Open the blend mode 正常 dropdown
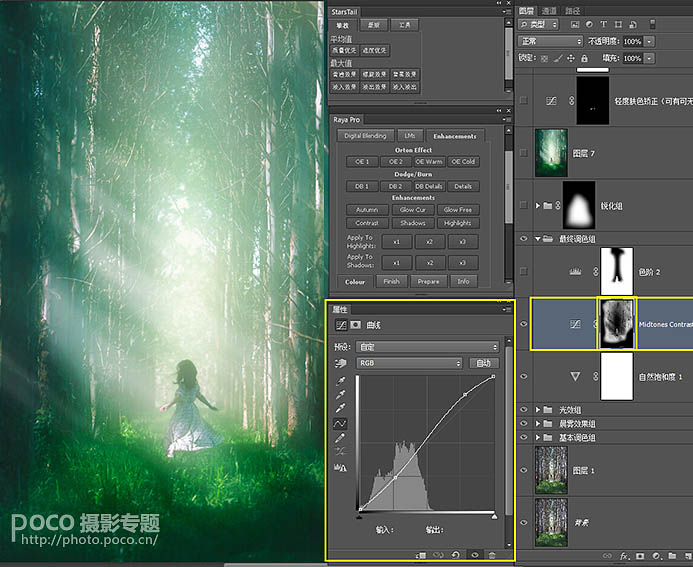Viewport: 693px width, 567px height. point(550,41)
